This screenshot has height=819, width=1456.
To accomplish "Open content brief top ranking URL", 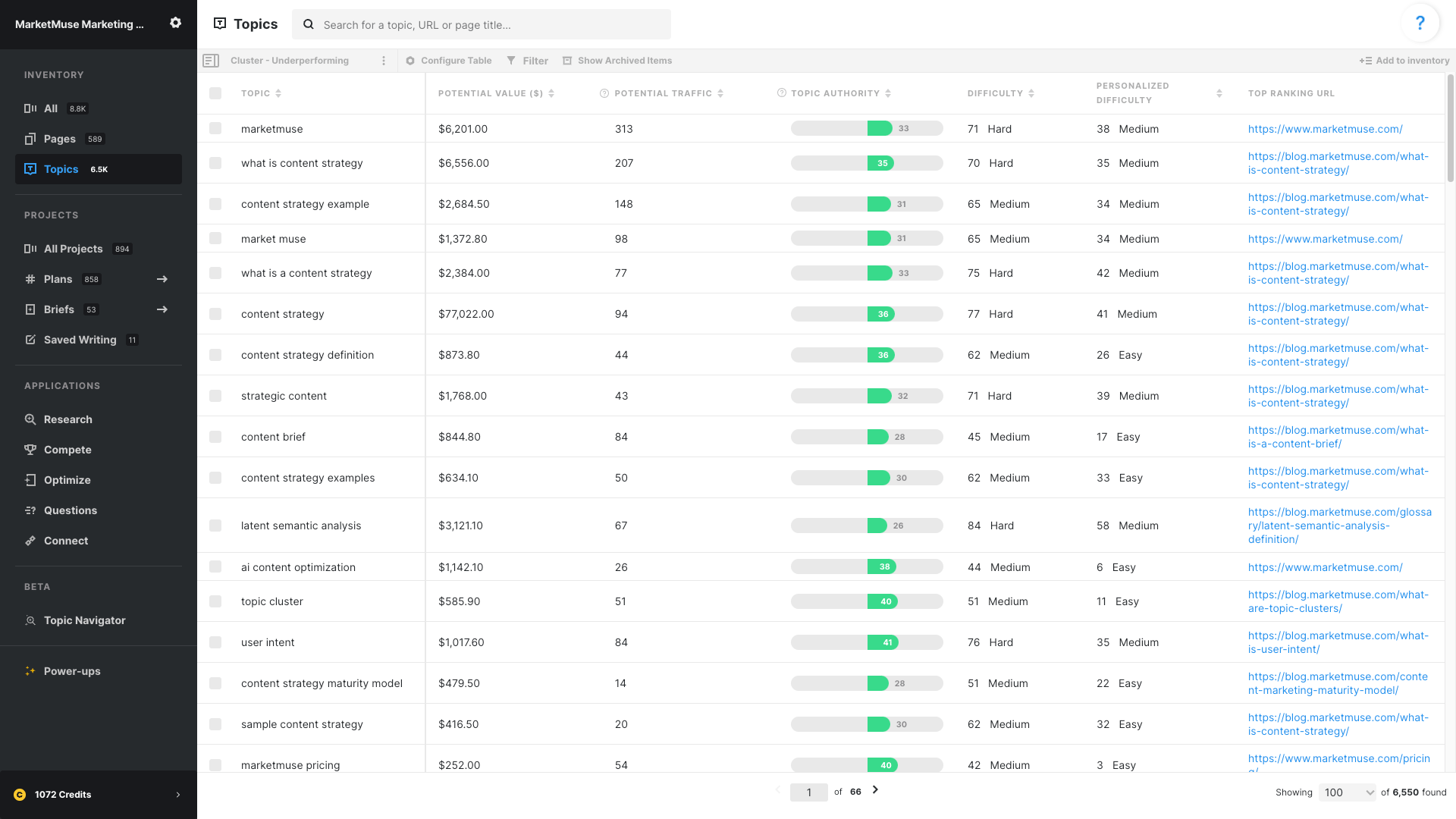I will pyautogui.click(x=1338, y=437).
